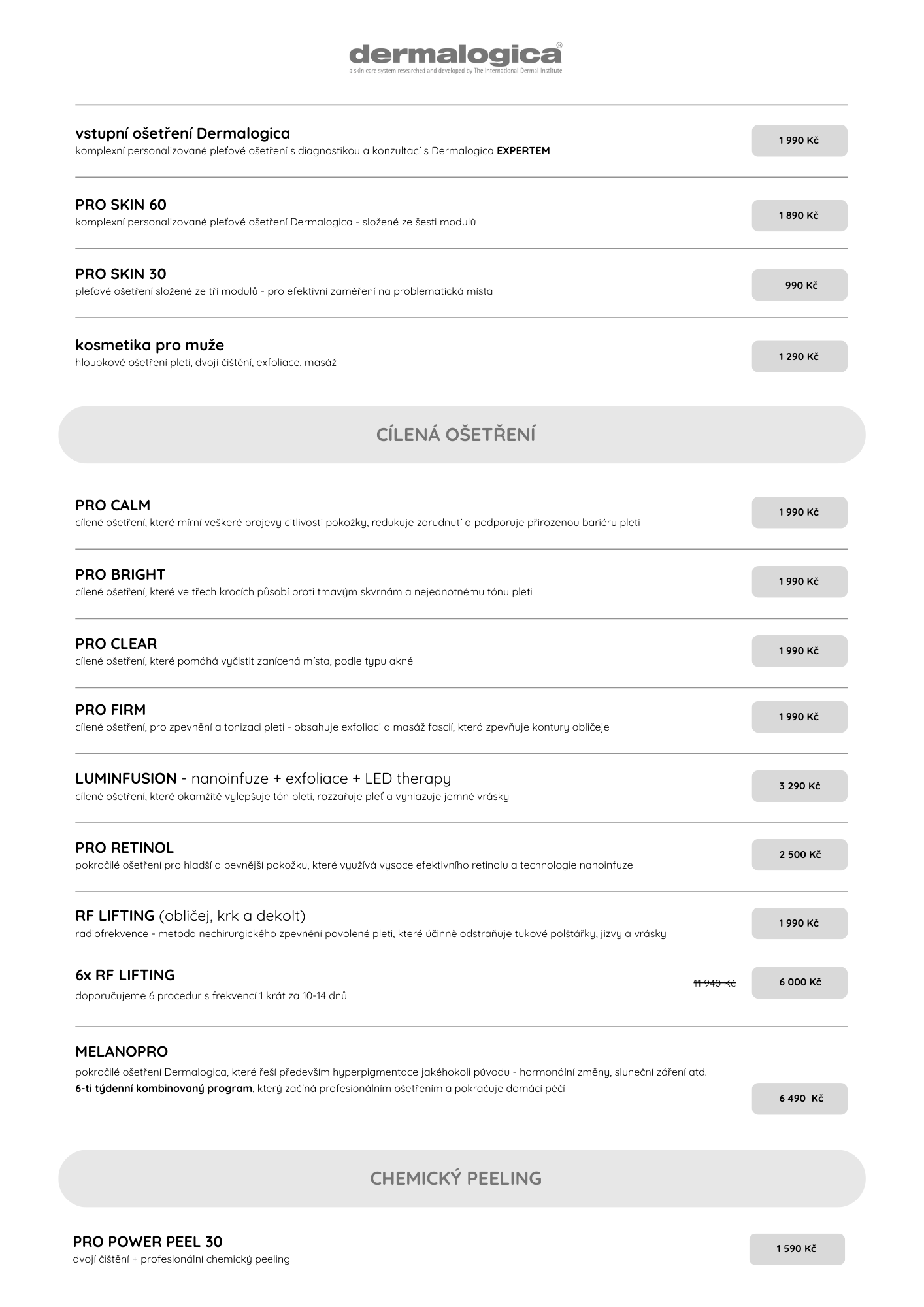Select the PRO SKIN 60 price button
This screenshot has height=1307, width=924.
pos(799,216)
